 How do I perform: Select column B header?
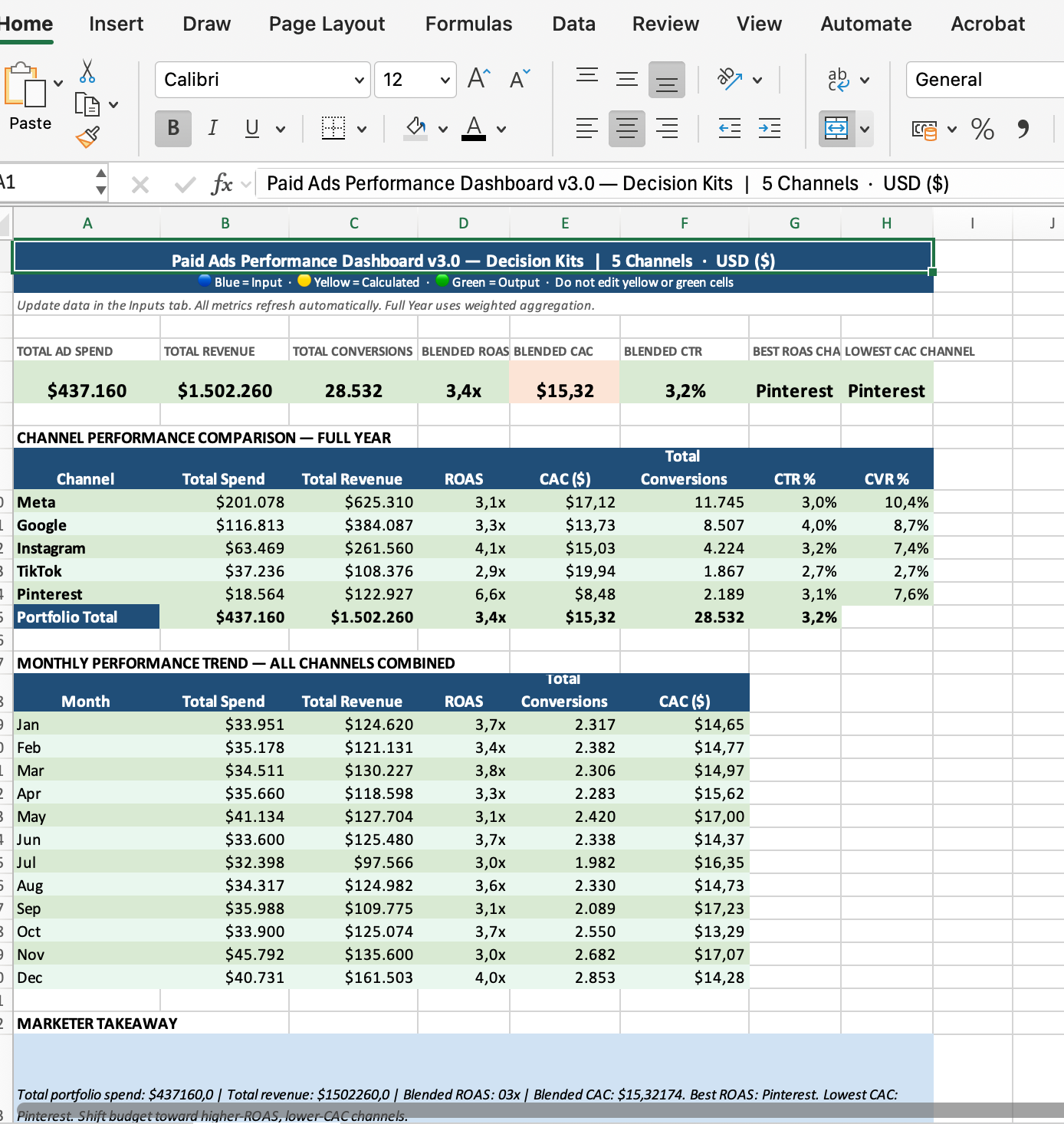click(225, 223)
